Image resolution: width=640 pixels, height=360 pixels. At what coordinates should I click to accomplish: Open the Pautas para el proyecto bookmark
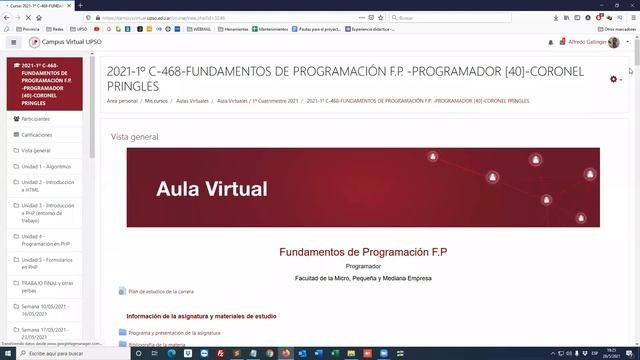(316, 29)
